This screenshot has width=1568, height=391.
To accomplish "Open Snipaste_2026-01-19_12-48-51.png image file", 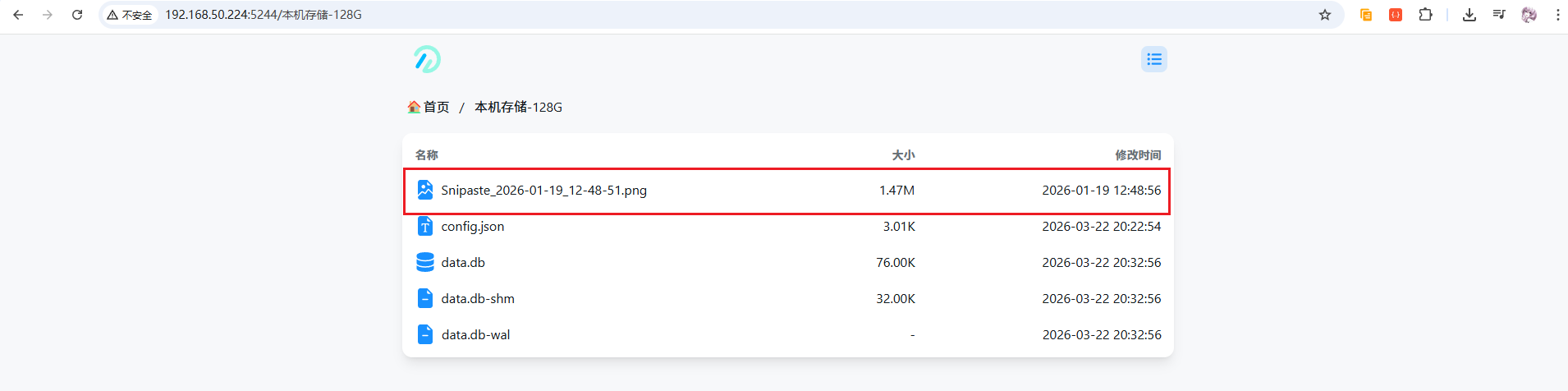I will pyautogui.click(x=543, y=191).
